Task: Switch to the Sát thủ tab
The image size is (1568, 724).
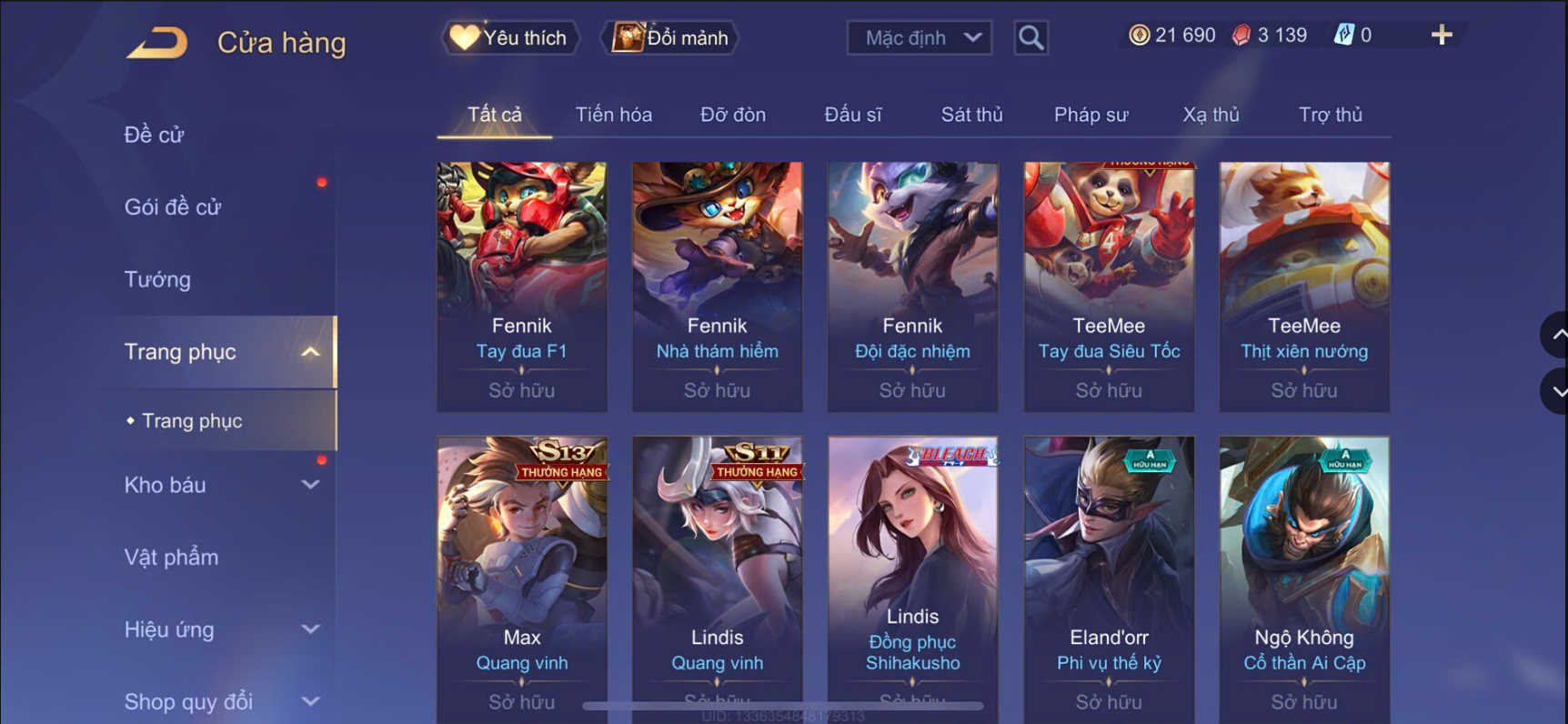Action: [x=971, y=115]
